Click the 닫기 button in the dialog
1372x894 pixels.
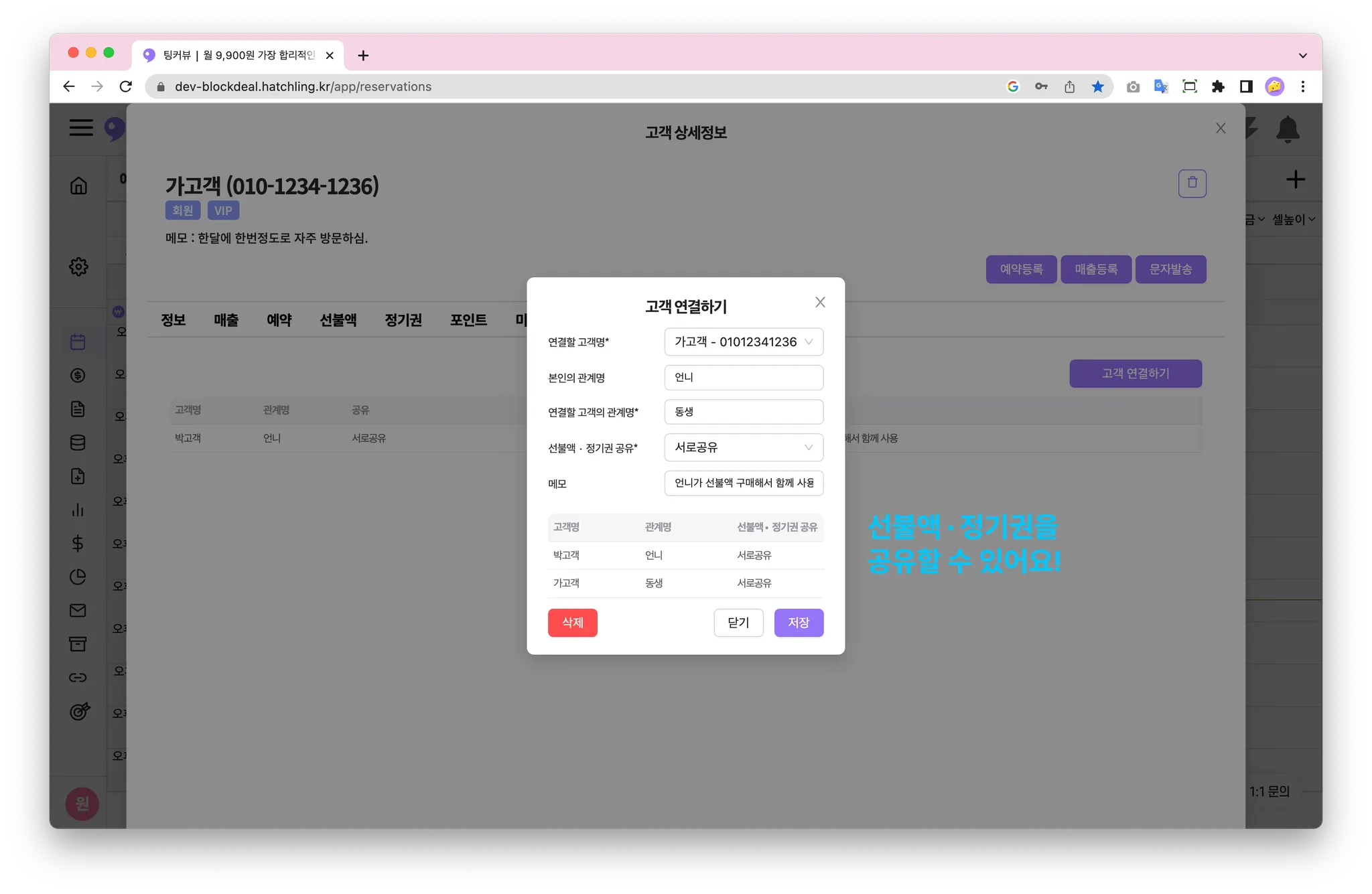(x=738, y=623)
